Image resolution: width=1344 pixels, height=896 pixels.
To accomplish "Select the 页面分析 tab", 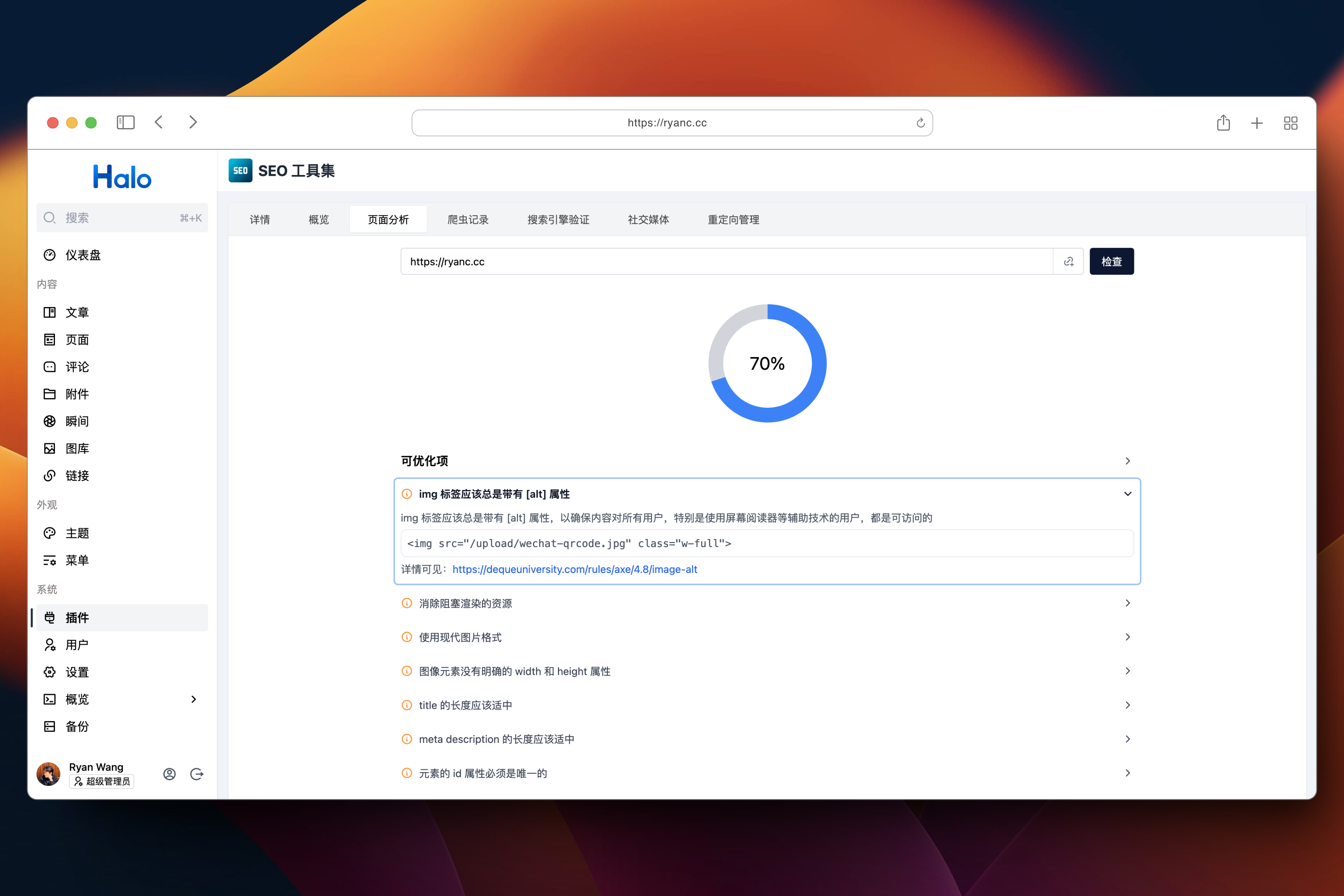I will (x=388, y=219).
